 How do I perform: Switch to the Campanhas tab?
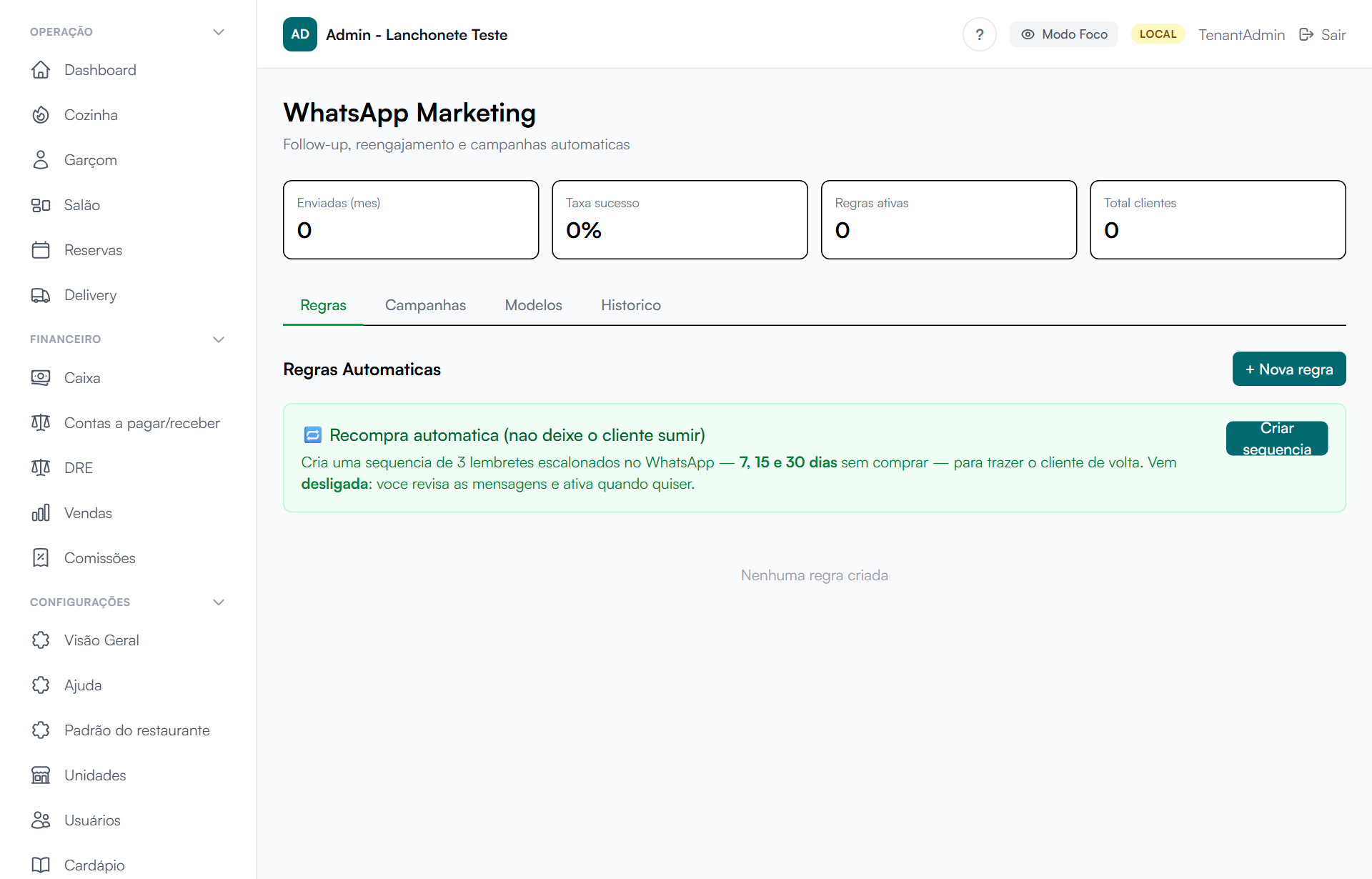(425, 305)
